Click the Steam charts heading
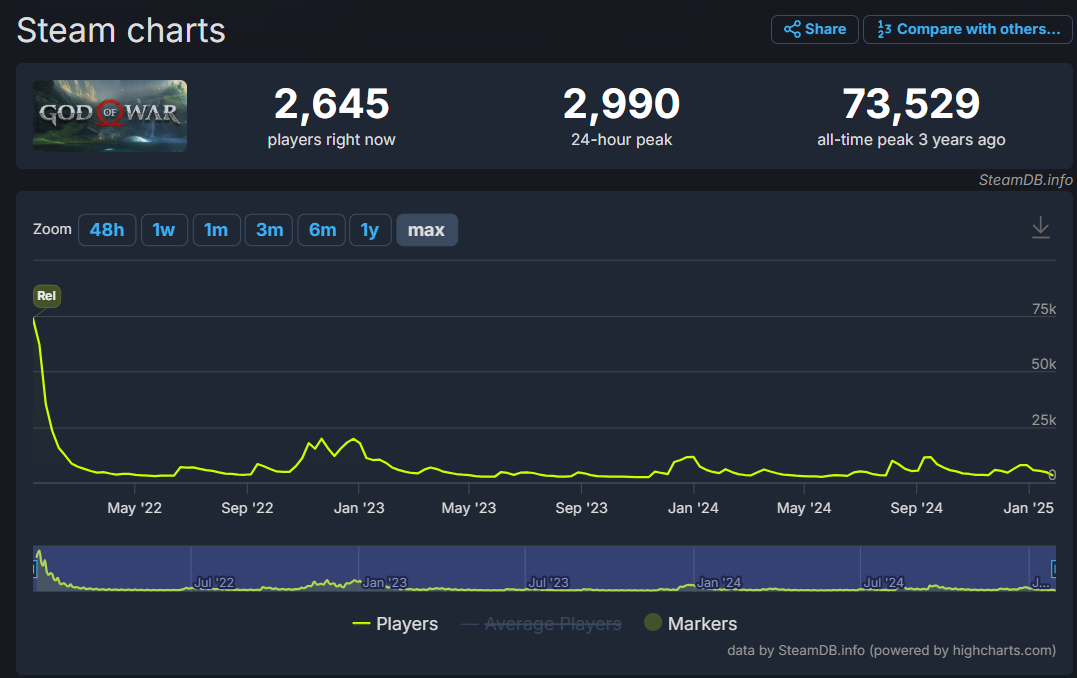Screen dimensions: 1077x678 pos(121,31)
